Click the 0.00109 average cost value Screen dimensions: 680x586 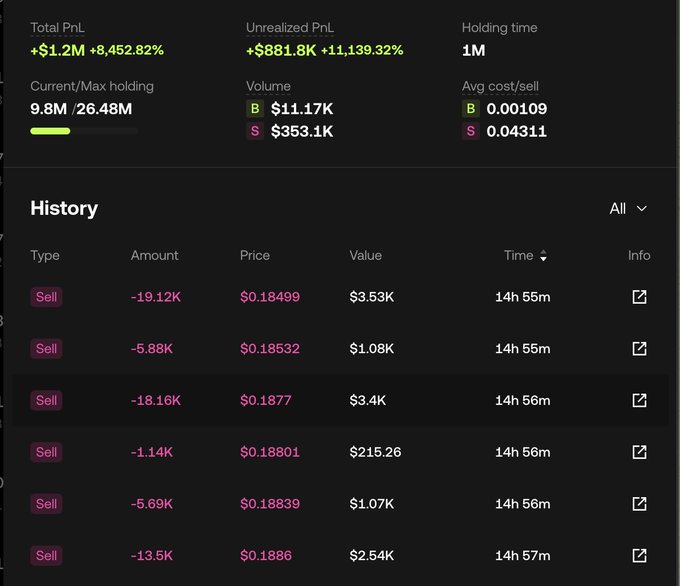coord(517,108)
